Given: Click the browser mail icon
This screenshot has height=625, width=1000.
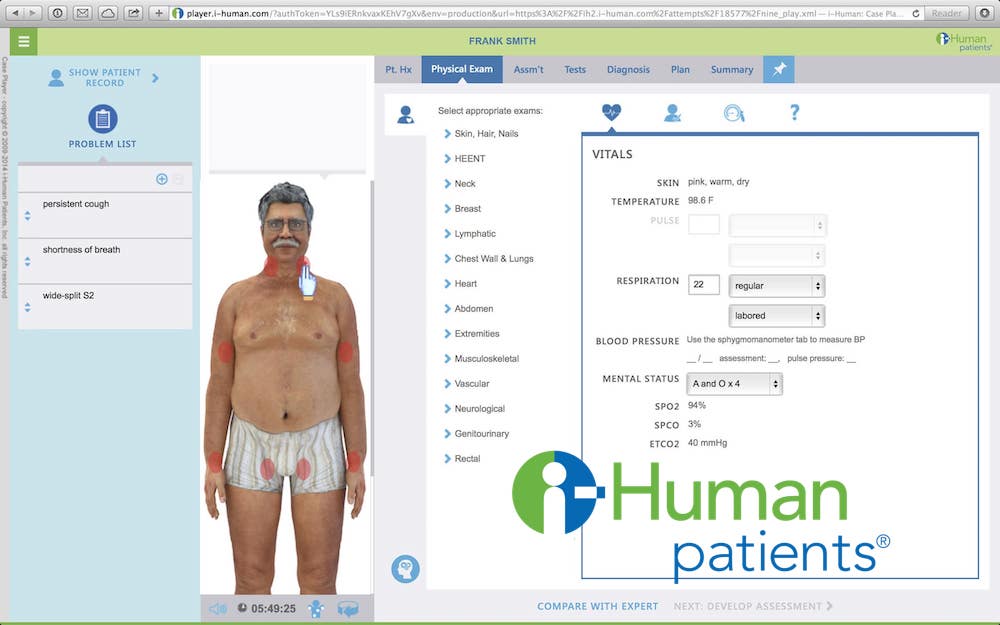Looking at the screenshot, I should pos(82,13).
